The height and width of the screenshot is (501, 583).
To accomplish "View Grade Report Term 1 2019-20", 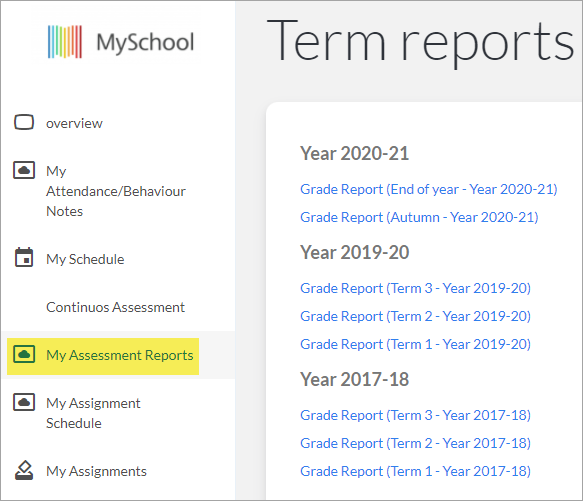I will tap(415, 344).
